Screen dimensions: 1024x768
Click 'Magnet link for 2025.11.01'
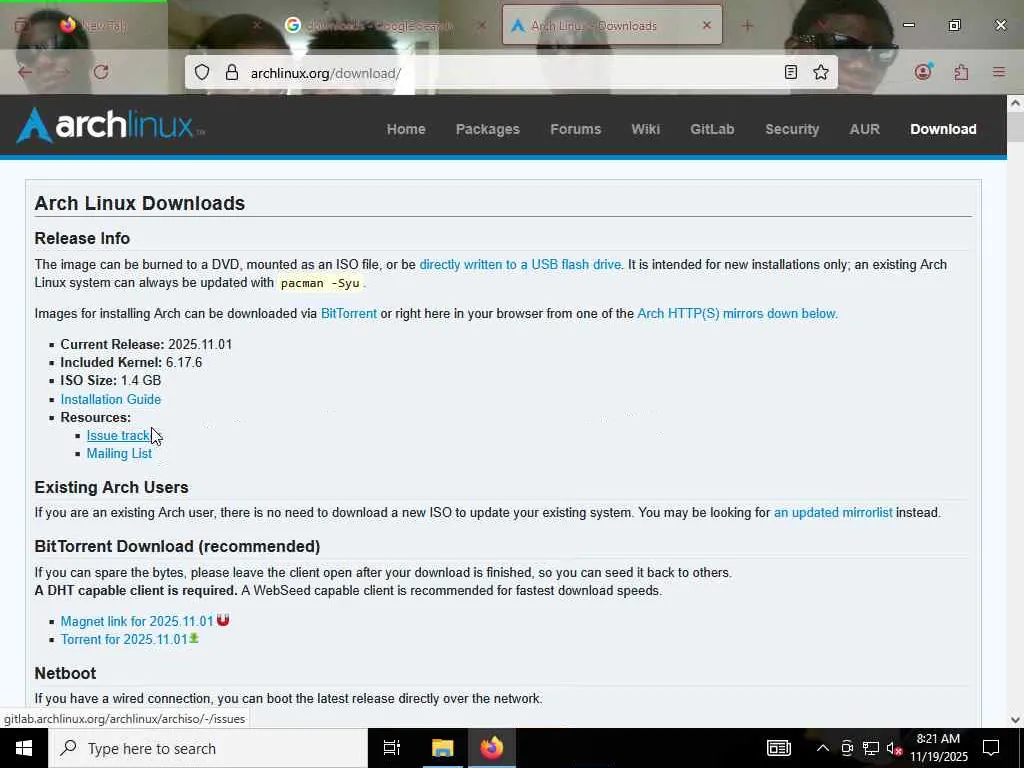coord(137,621)
